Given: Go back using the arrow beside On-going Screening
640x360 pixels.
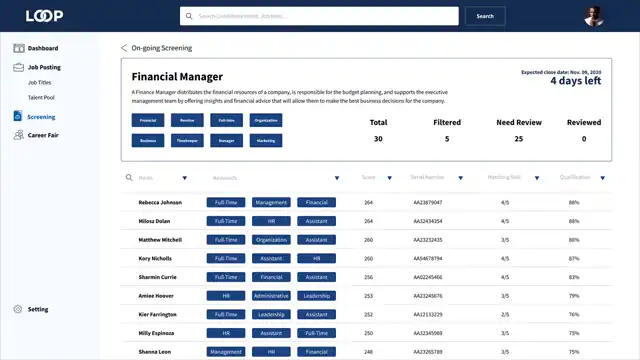Looking at the screenshot, I should (x=124, y=48).
